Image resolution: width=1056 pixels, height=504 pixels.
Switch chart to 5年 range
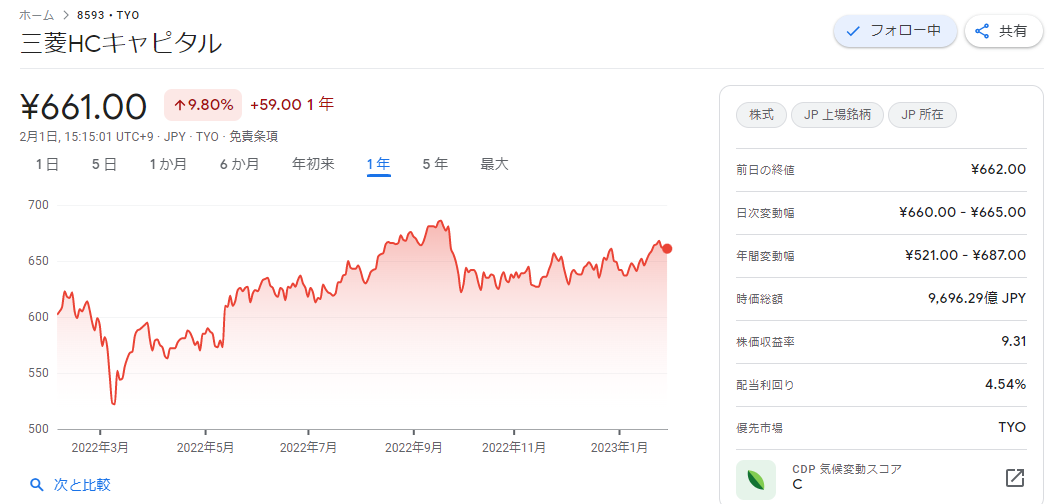coord(435,164)
